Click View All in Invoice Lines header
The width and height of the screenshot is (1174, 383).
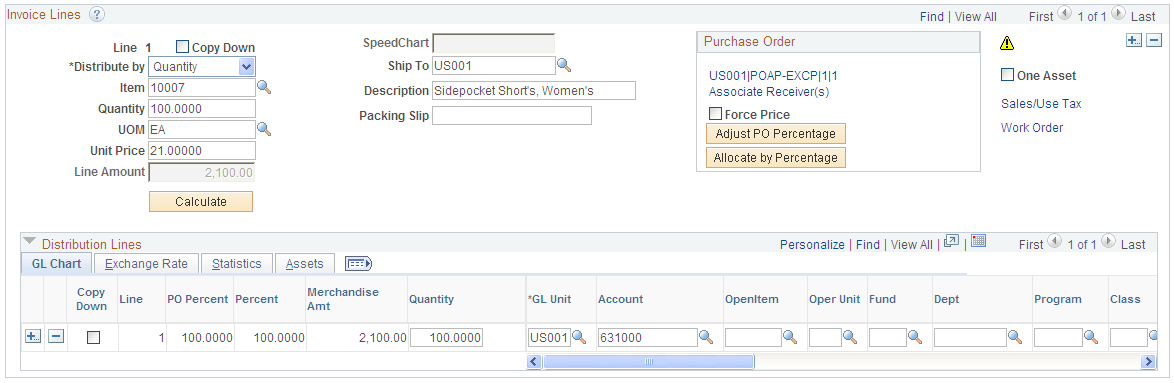click(976, 16)
